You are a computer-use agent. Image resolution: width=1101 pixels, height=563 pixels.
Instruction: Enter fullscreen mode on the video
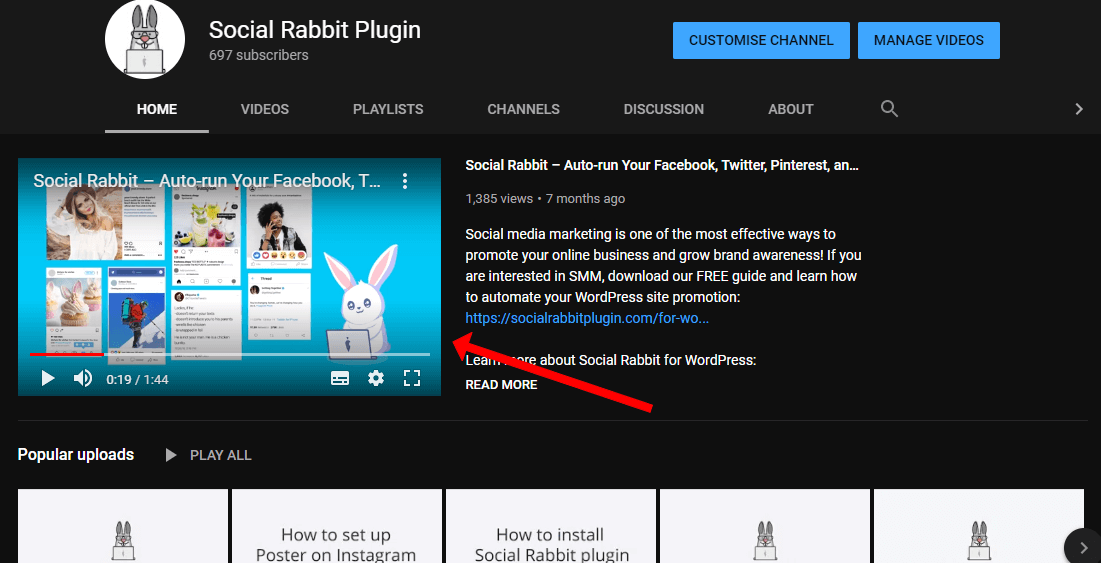pyautogui.click(x=412, y=379)
